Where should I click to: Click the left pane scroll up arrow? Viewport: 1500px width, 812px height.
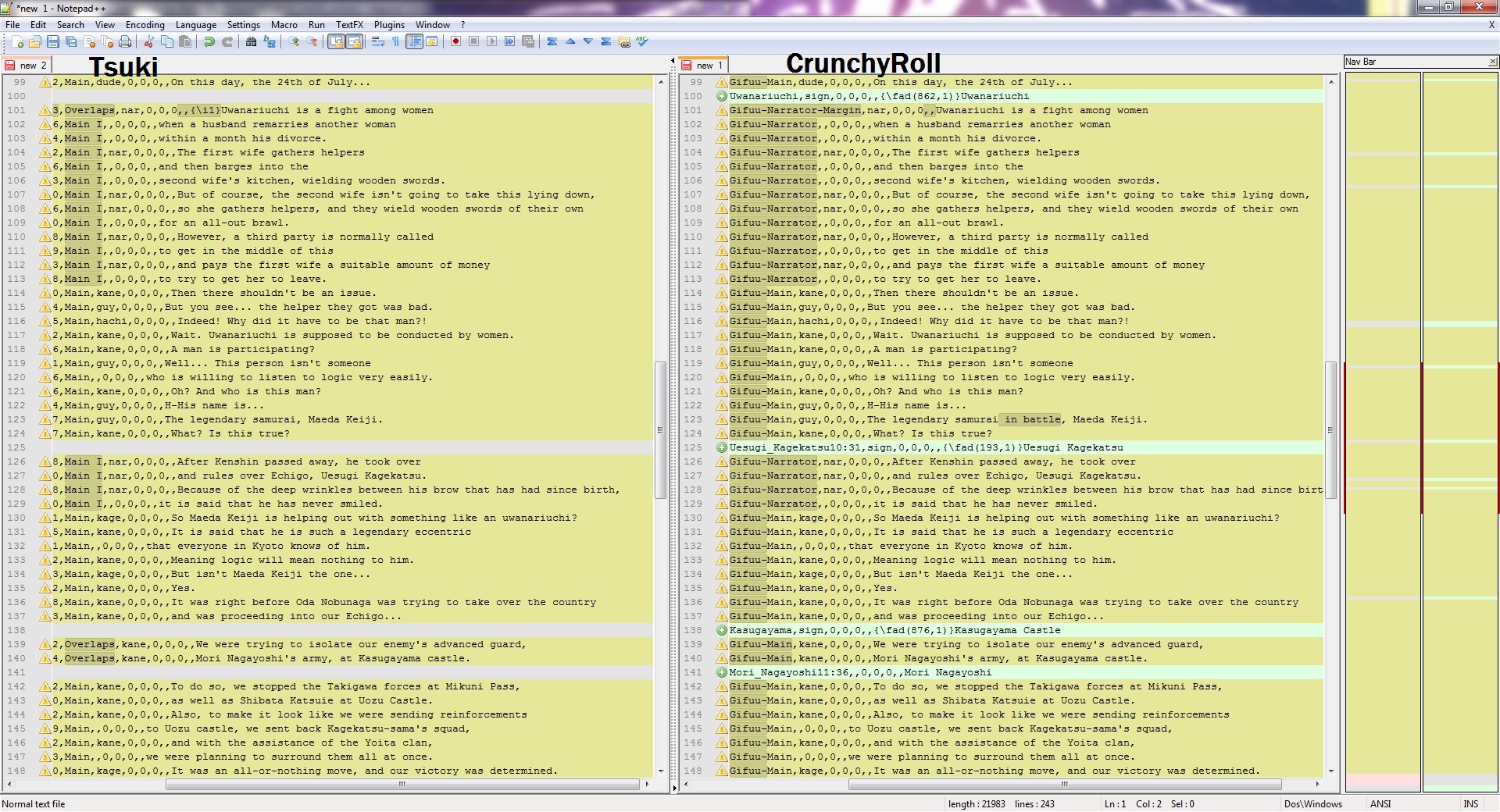pos(661,82)
